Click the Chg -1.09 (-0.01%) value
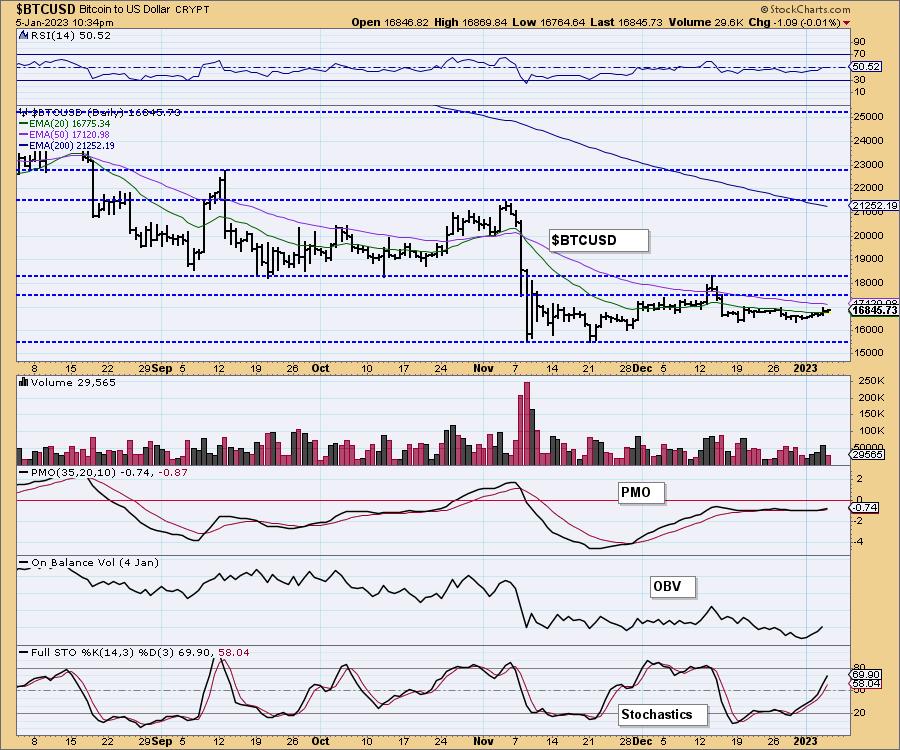This screenshot has width=900, height=750. tap(795, 22)
